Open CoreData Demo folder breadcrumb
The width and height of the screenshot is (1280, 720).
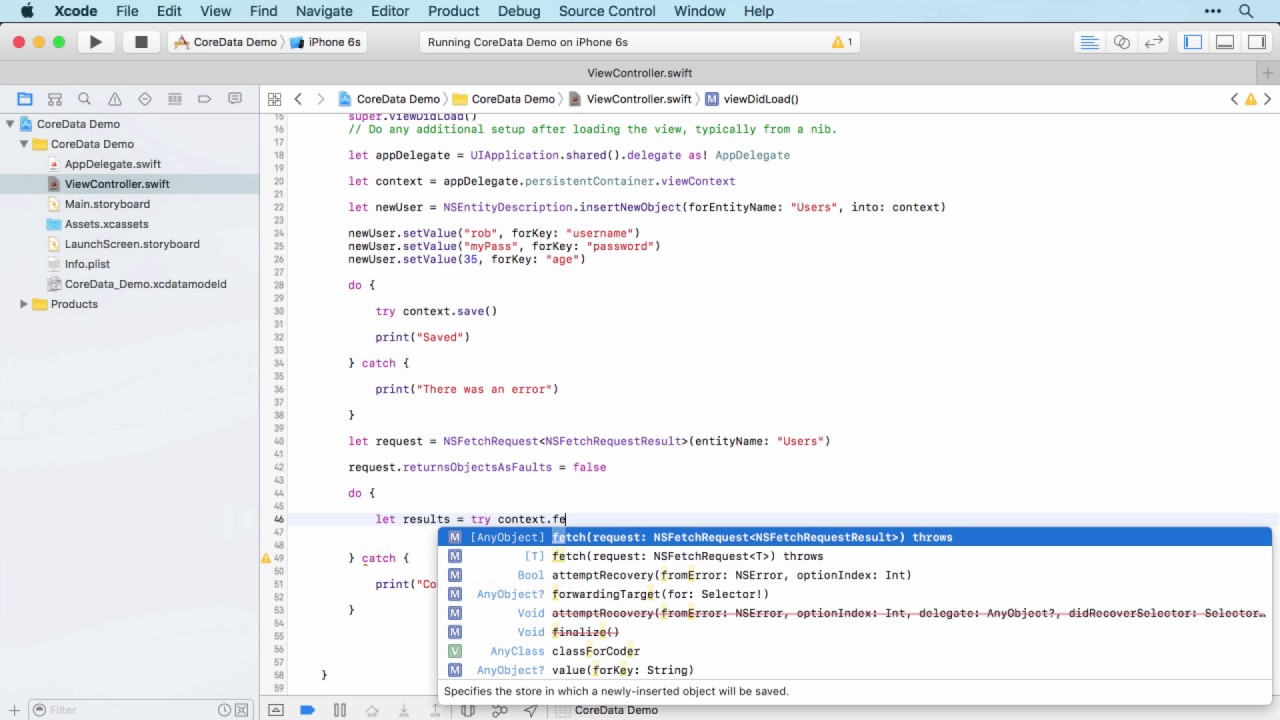(x=503, y=99)
